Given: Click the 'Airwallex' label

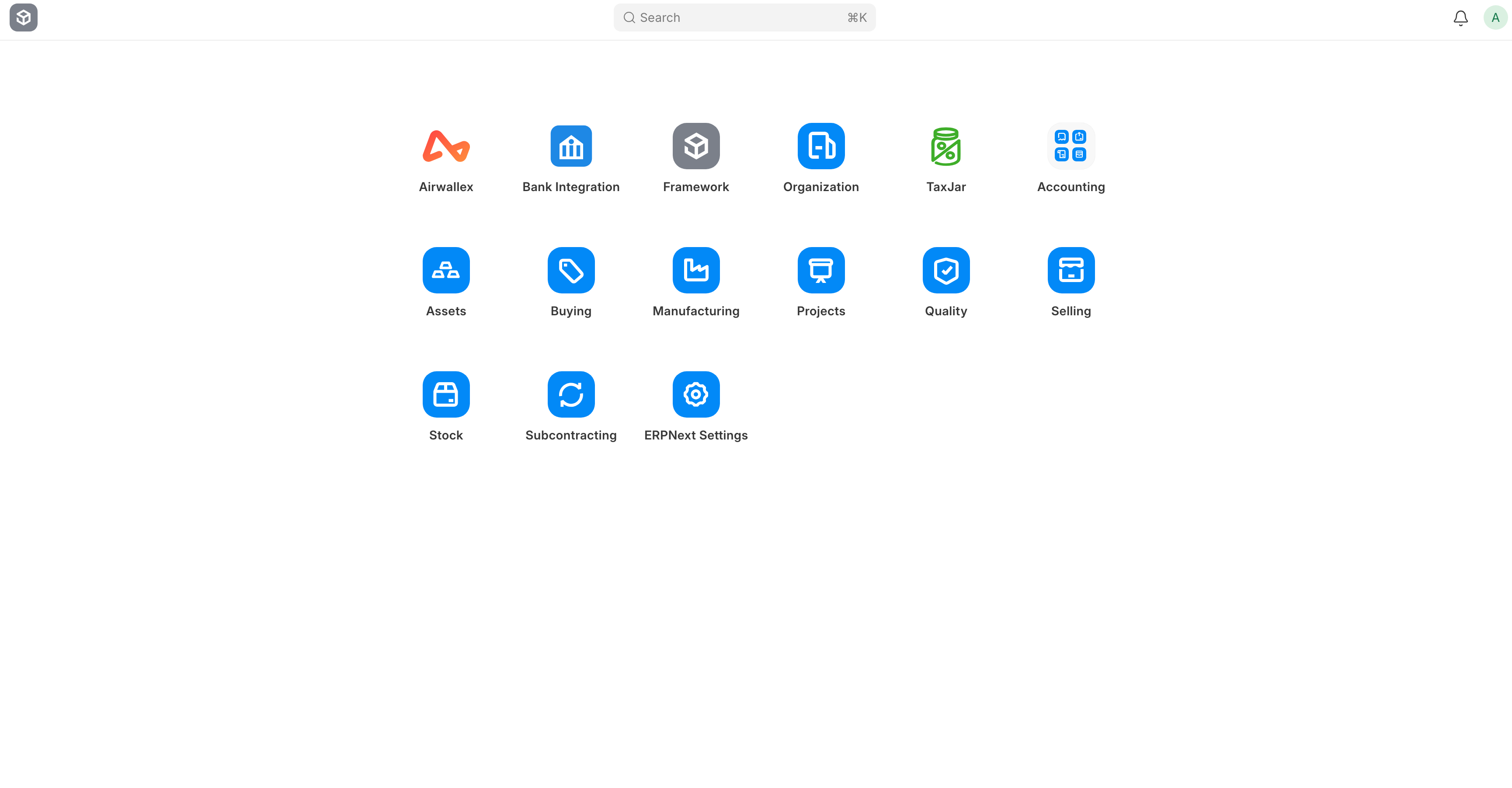Looking at the screenshot, I should point(446,187).
